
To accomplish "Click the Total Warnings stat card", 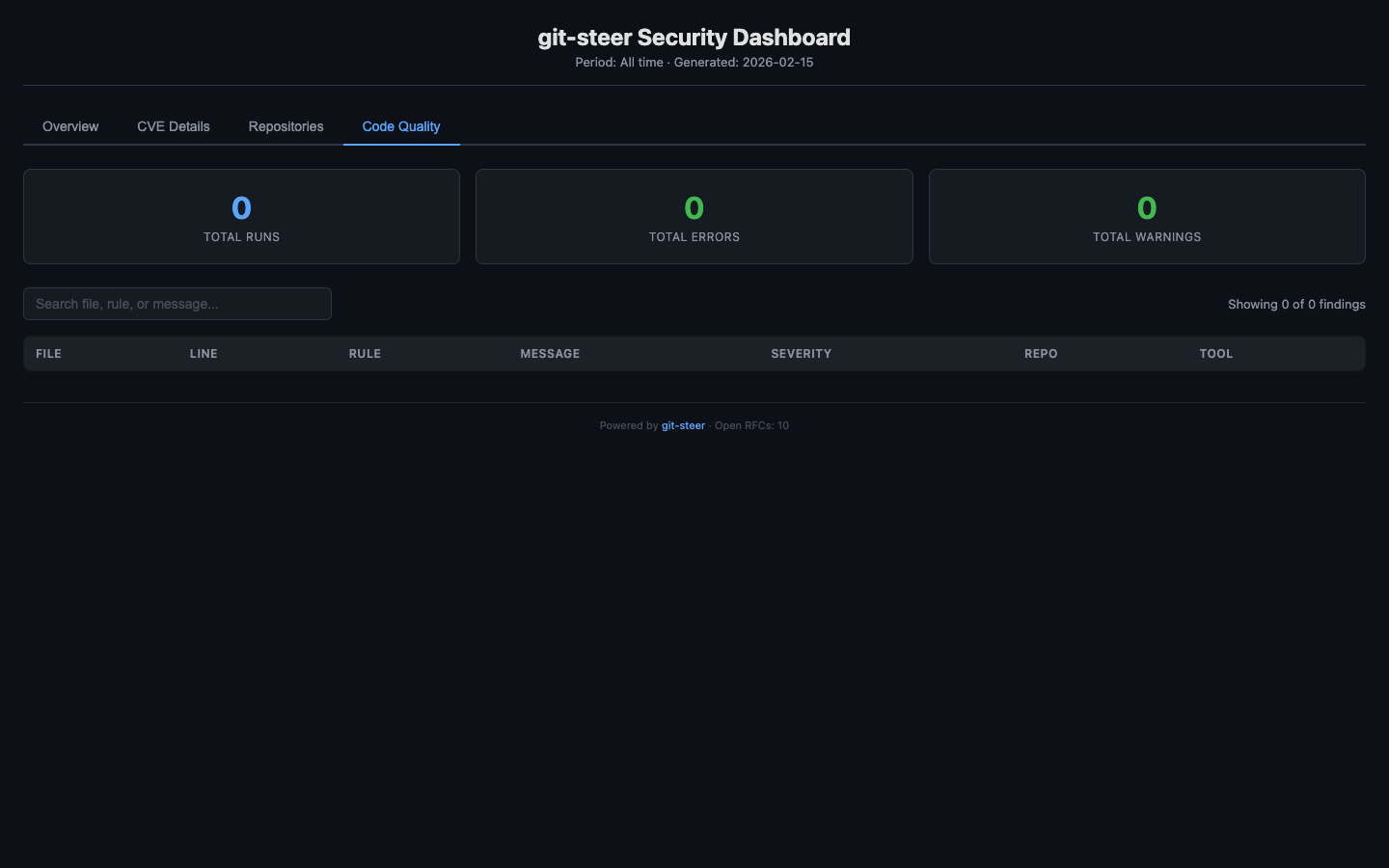I will coord(1147,217).
